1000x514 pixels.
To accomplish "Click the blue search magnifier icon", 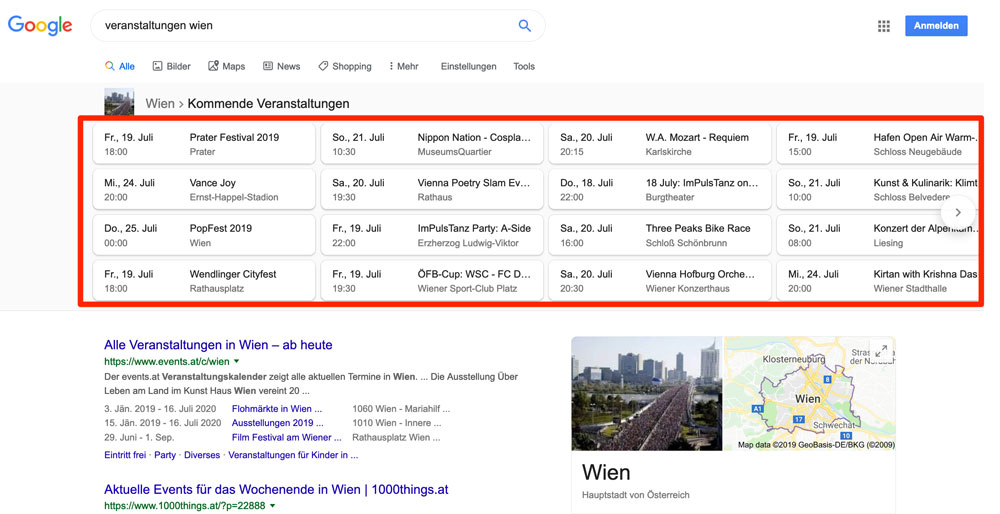I will [x=524, y=26].
